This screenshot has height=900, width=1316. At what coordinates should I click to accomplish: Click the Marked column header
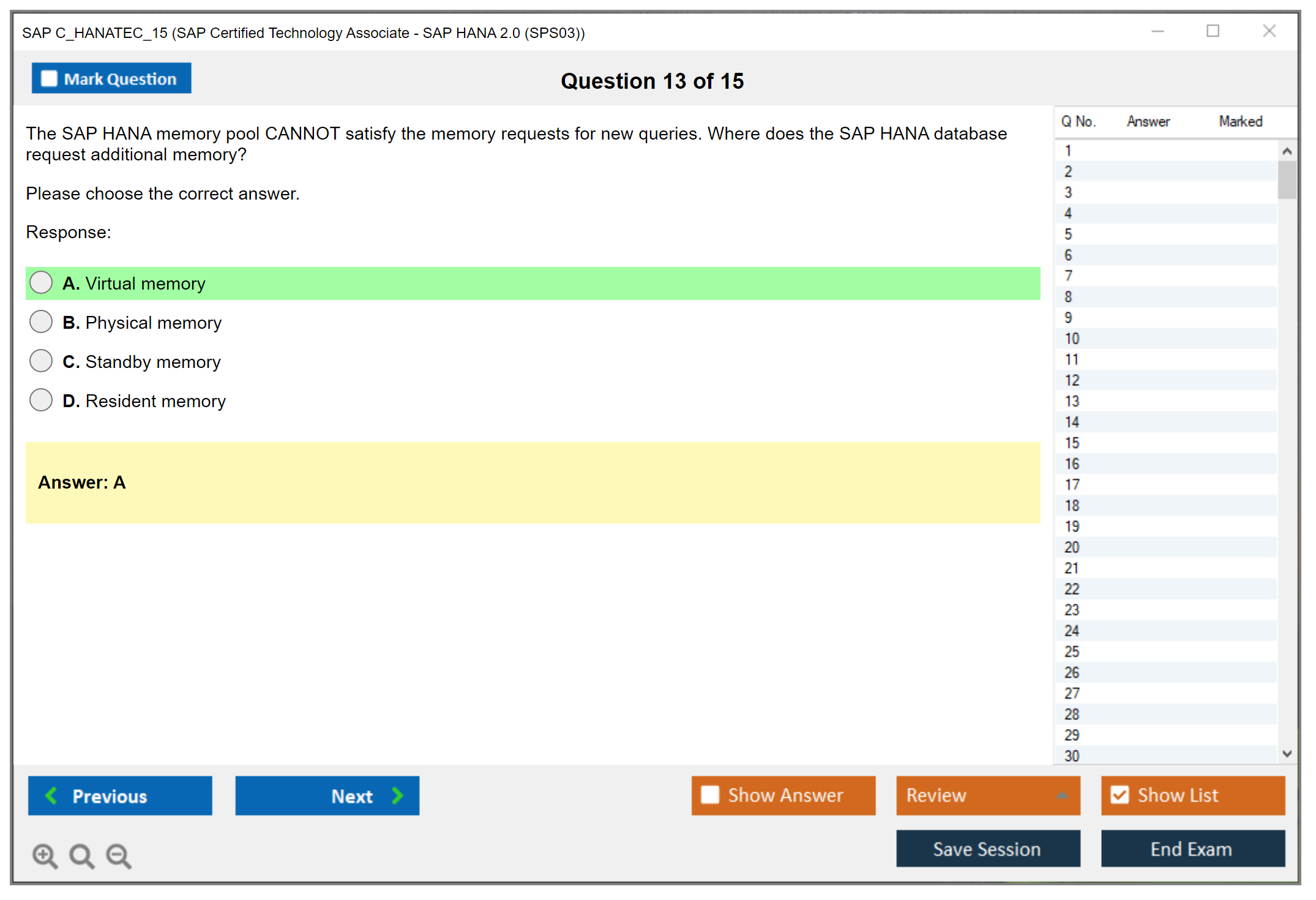pos(1240,121)
